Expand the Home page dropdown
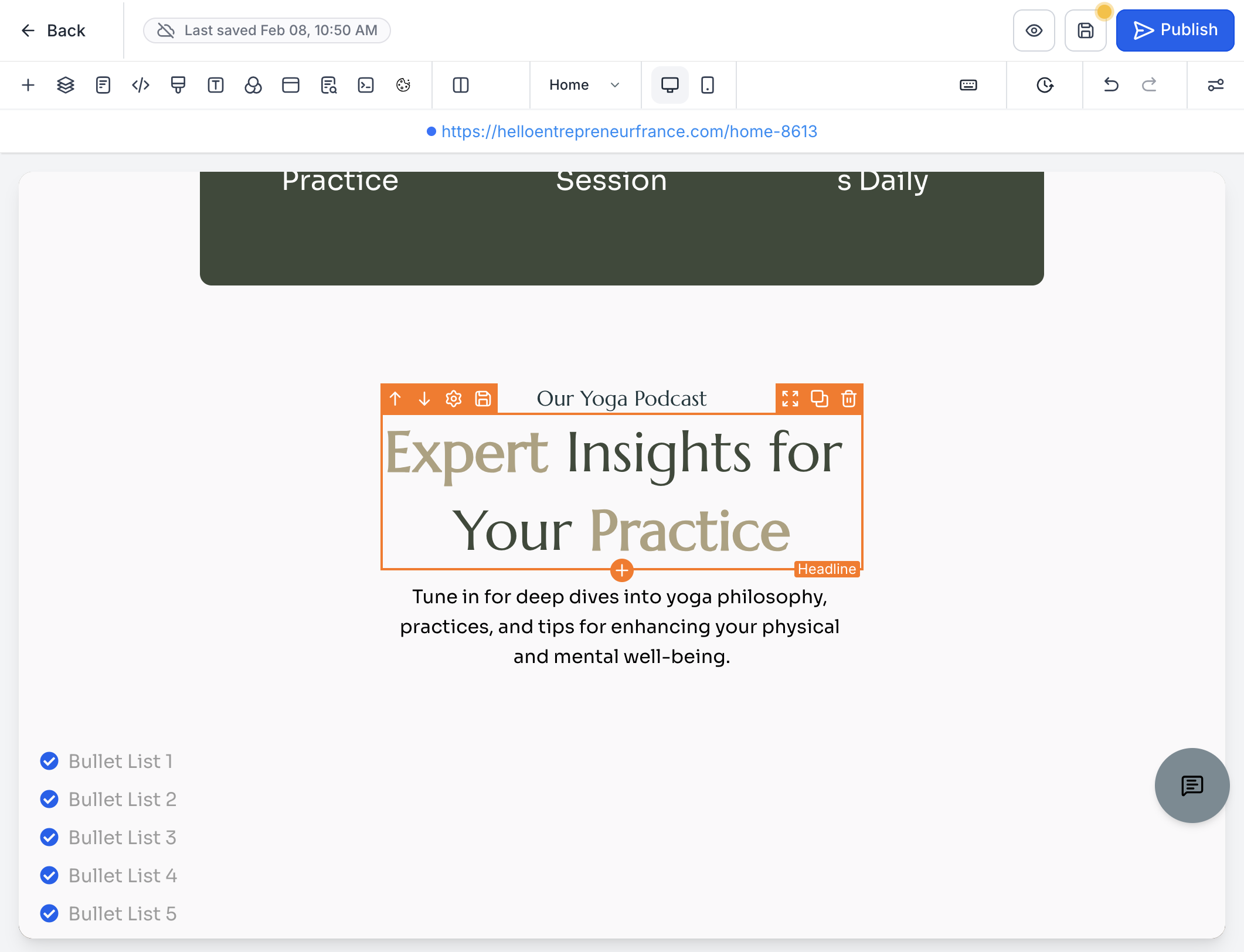The height and width of the screenshot is (952, 1244). click(584, 85)
